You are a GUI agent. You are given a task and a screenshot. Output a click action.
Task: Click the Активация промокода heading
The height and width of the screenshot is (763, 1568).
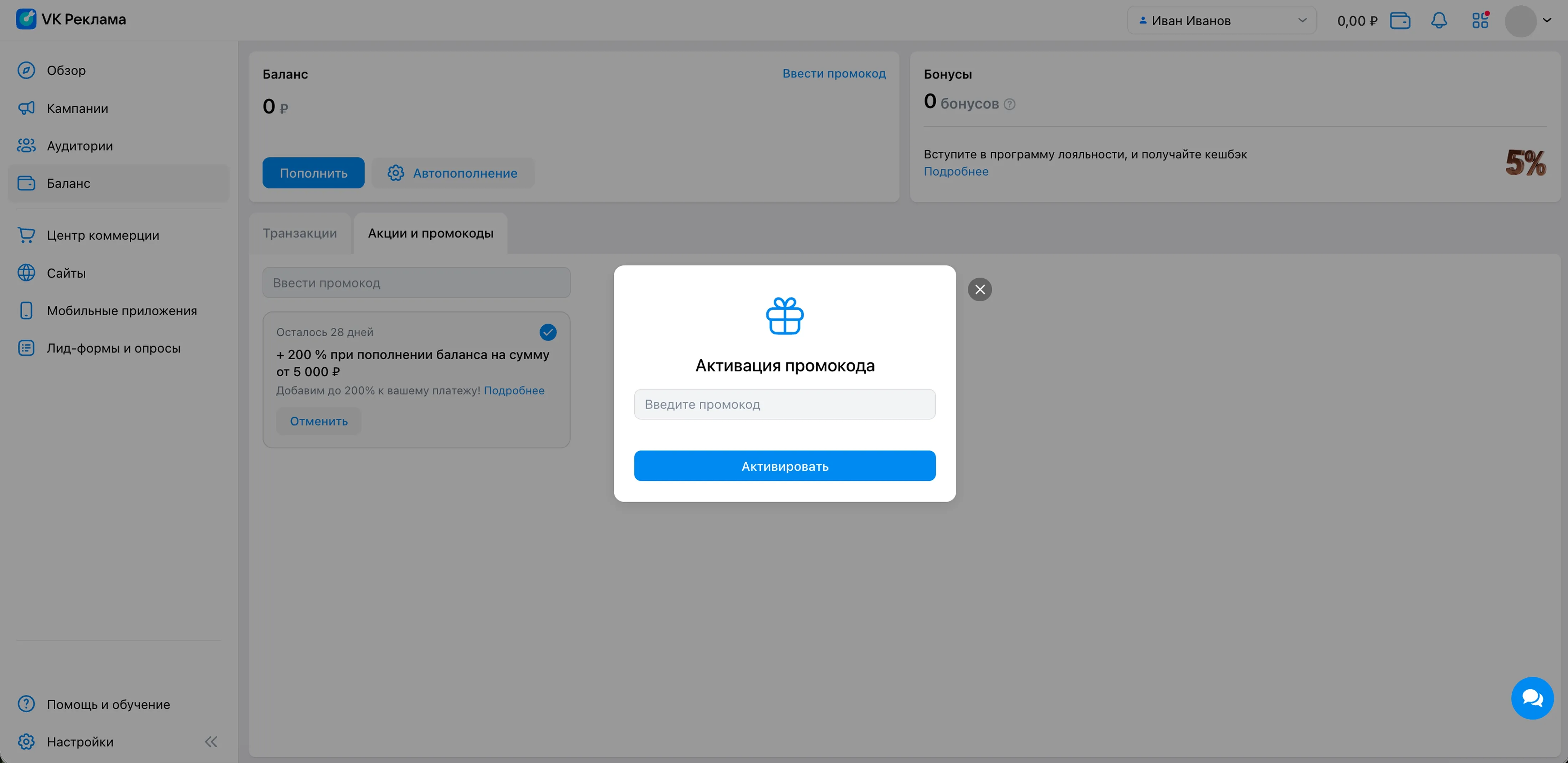click(x=785, y=365)
